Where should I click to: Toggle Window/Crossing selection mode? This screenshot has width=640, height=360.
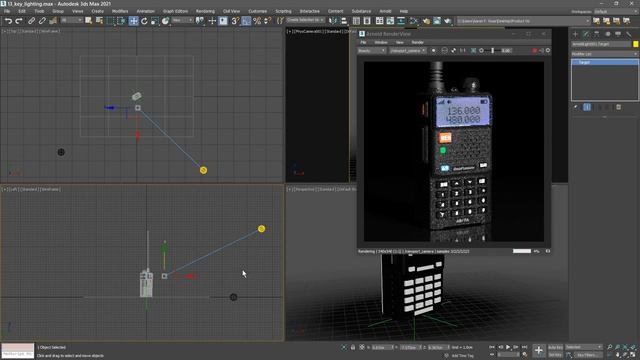point(121,21)
